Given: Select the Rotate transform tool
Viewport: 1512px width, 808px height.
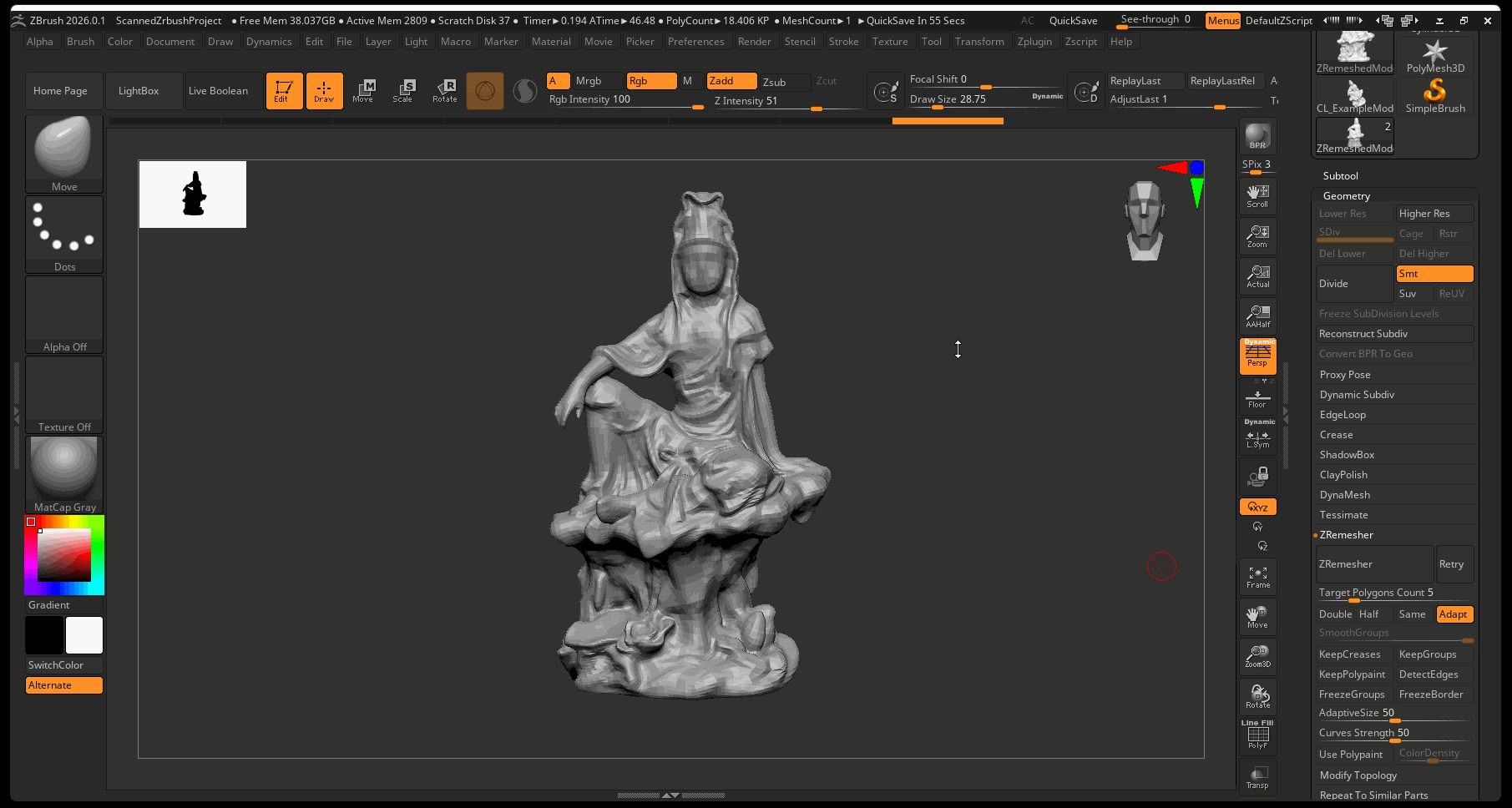Looking at the screenshot, I should point(445,91).
